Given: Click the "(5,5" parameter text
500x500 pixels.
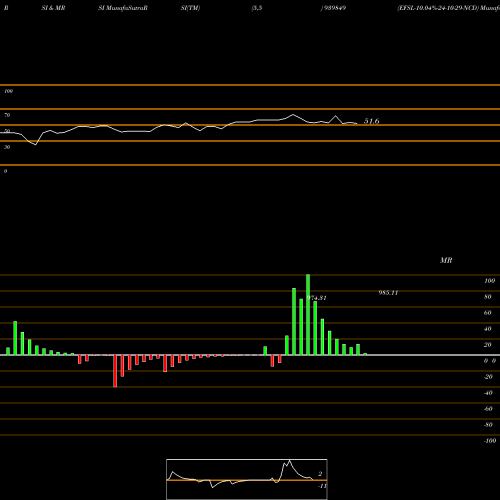Looking at the screenshot, I should [257, 8].
